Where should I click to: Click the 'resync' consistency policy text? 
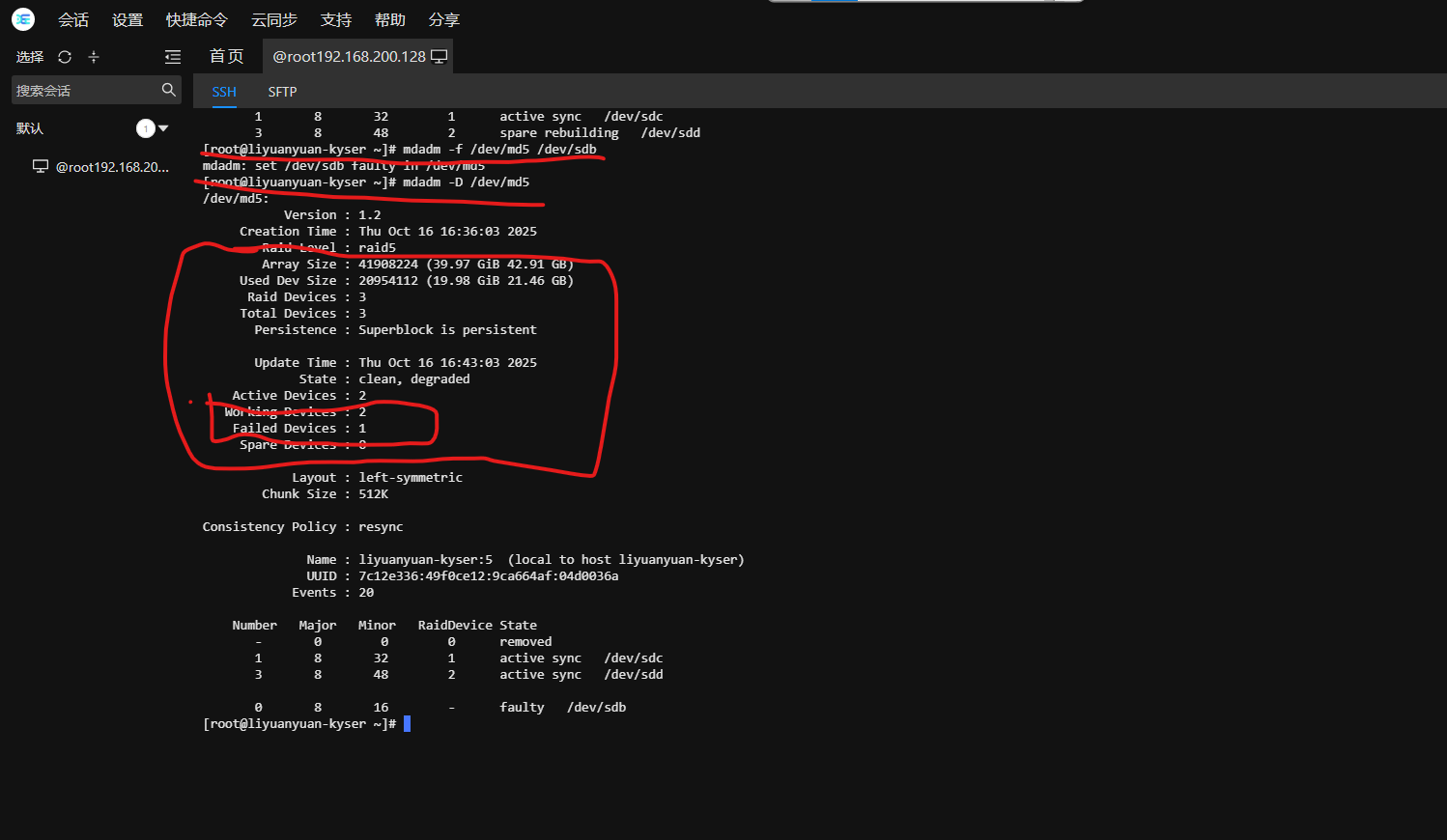pyautogui.click(x=381, y=526)
